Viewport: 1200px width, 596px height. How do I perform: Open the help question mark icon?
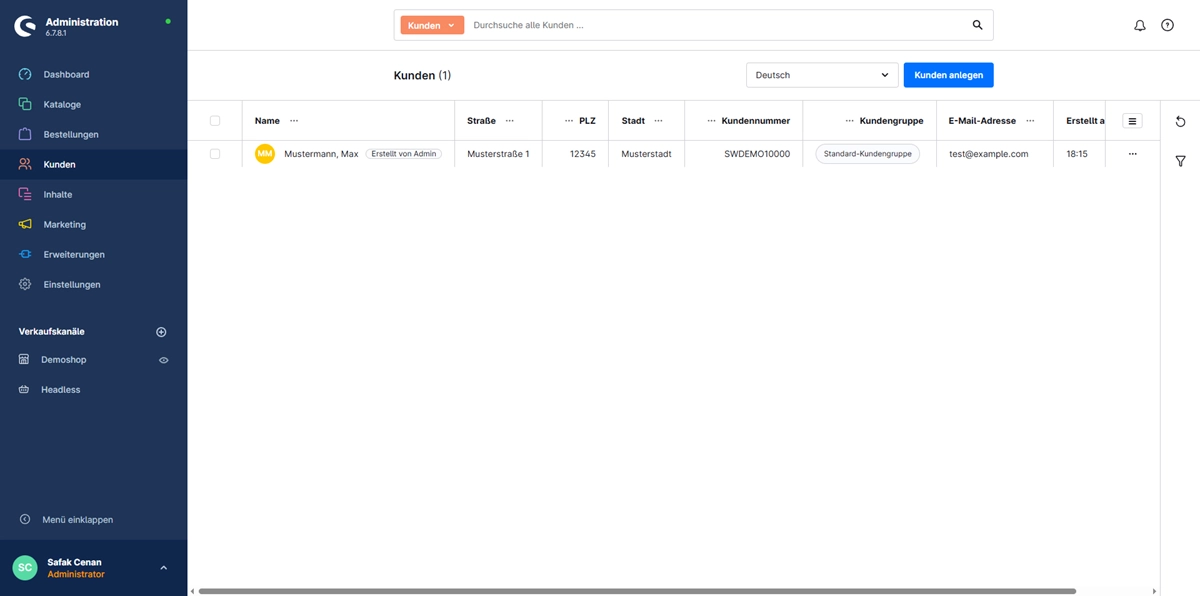1167,25
